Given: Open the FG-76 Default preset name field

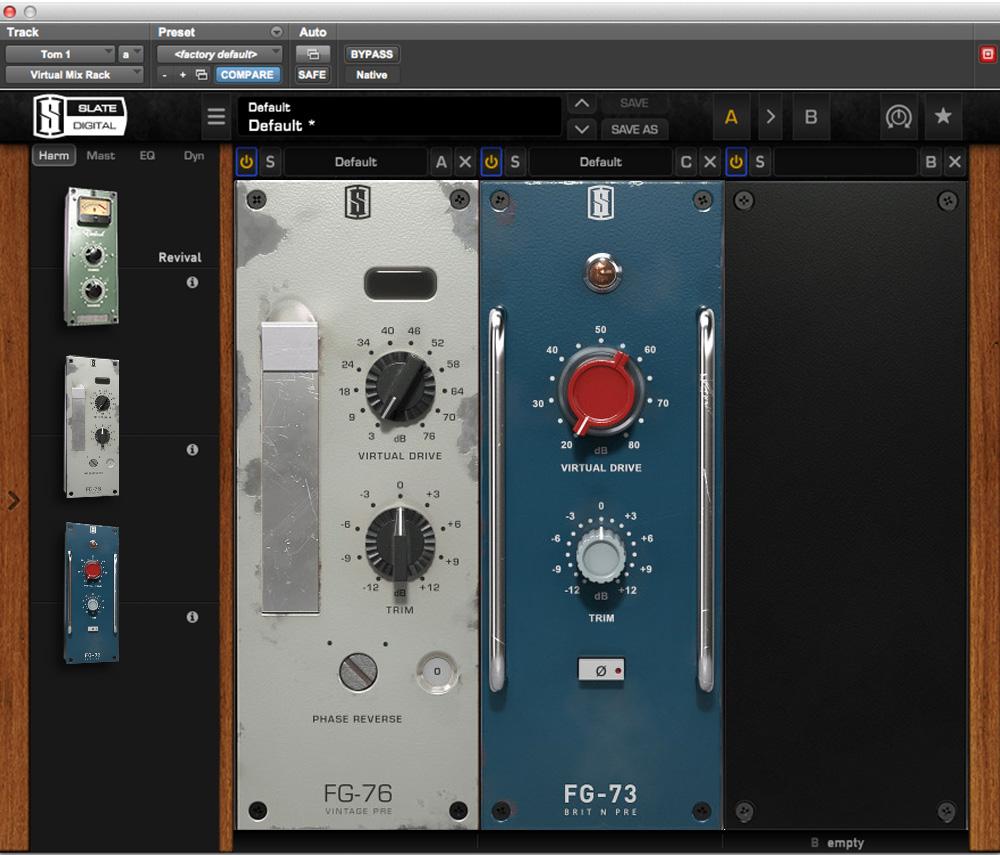Looking at the screenshot, I should coord(356,162).
